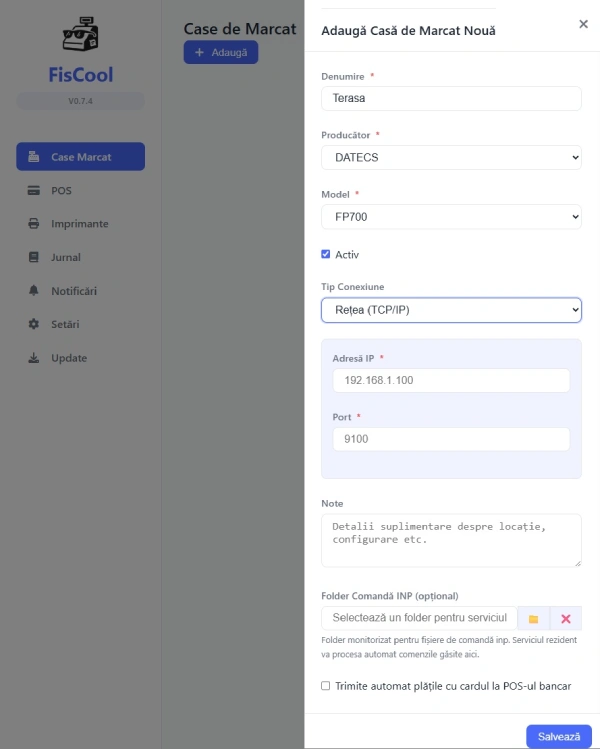Click the Adaugă Casă de Marcat Nouă title

[408, 31]
